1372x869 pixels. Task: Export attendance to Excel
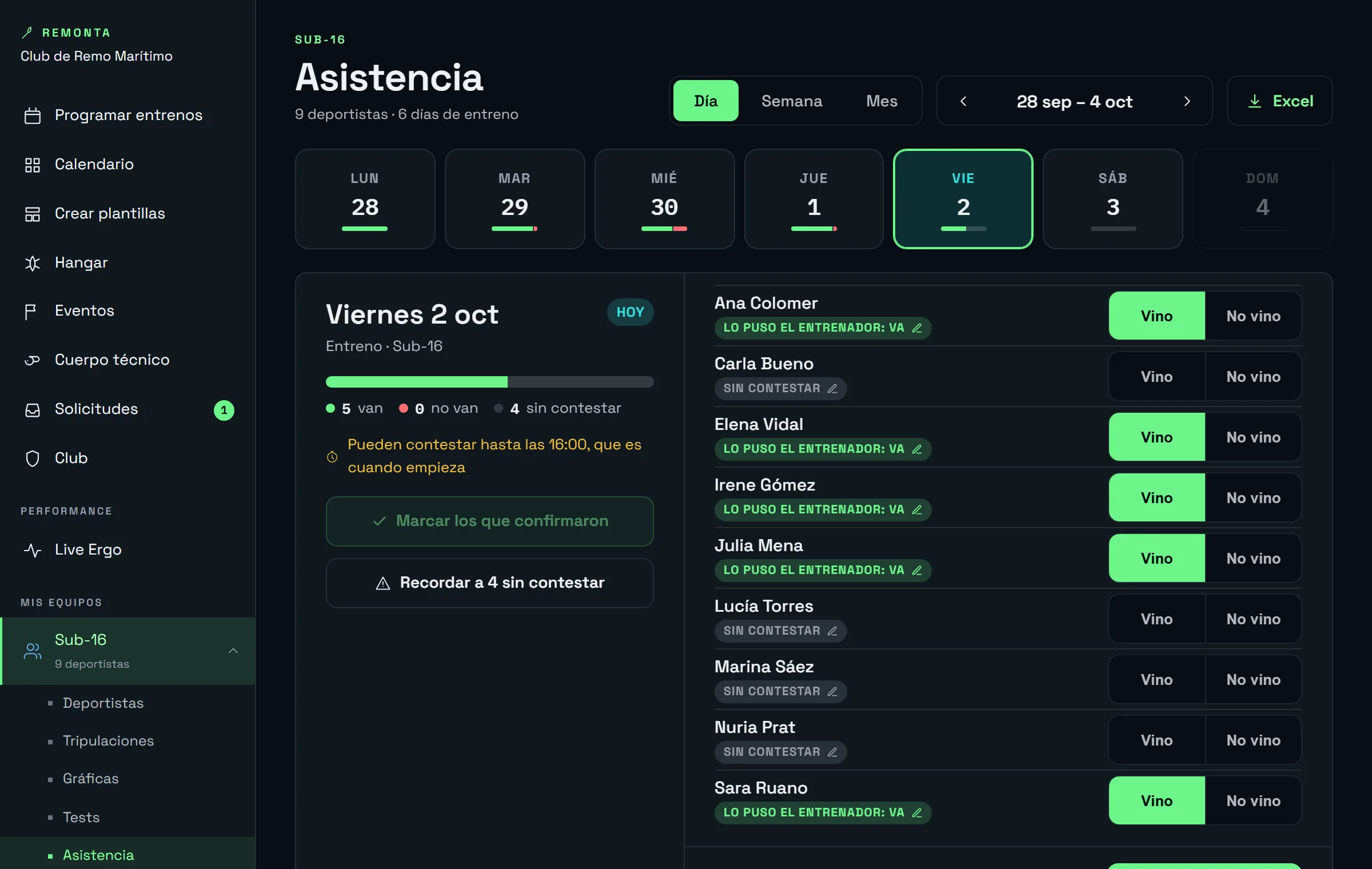[x=1279, y=101]
